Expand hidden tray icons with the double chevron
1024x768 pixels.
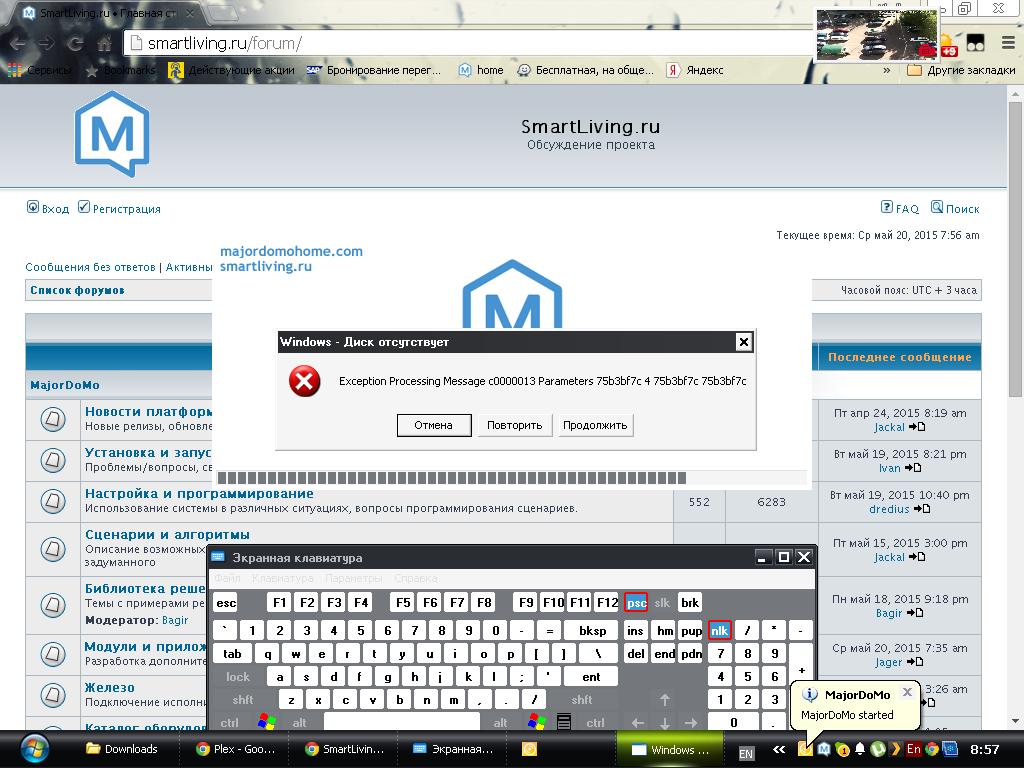pyautogui.click(x=778, y=749)
